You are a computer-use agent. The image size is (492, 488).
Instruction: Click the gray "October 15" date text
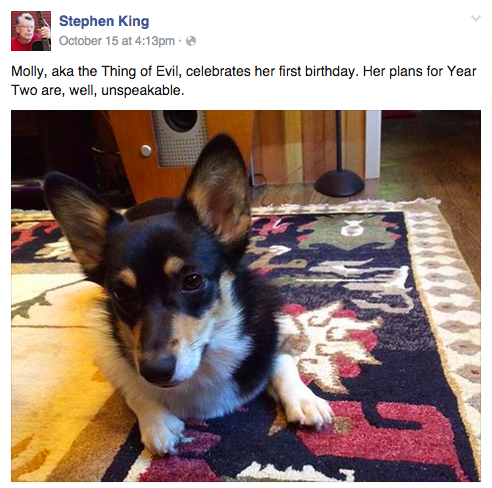pyautogui.click(x=89, y=41)
